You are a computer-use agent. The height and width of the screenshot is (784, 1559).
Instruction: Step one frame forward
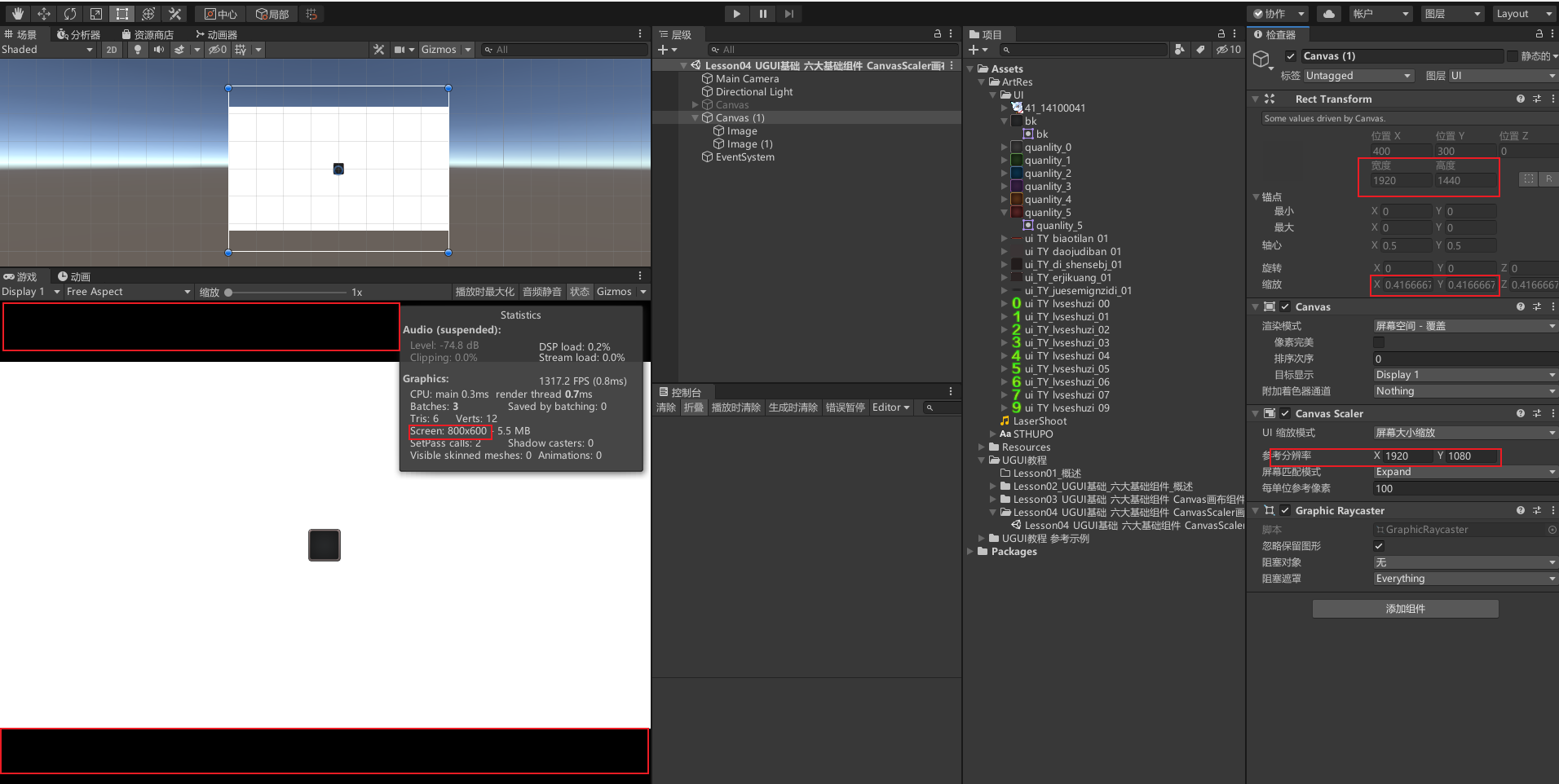coord(788,14)
